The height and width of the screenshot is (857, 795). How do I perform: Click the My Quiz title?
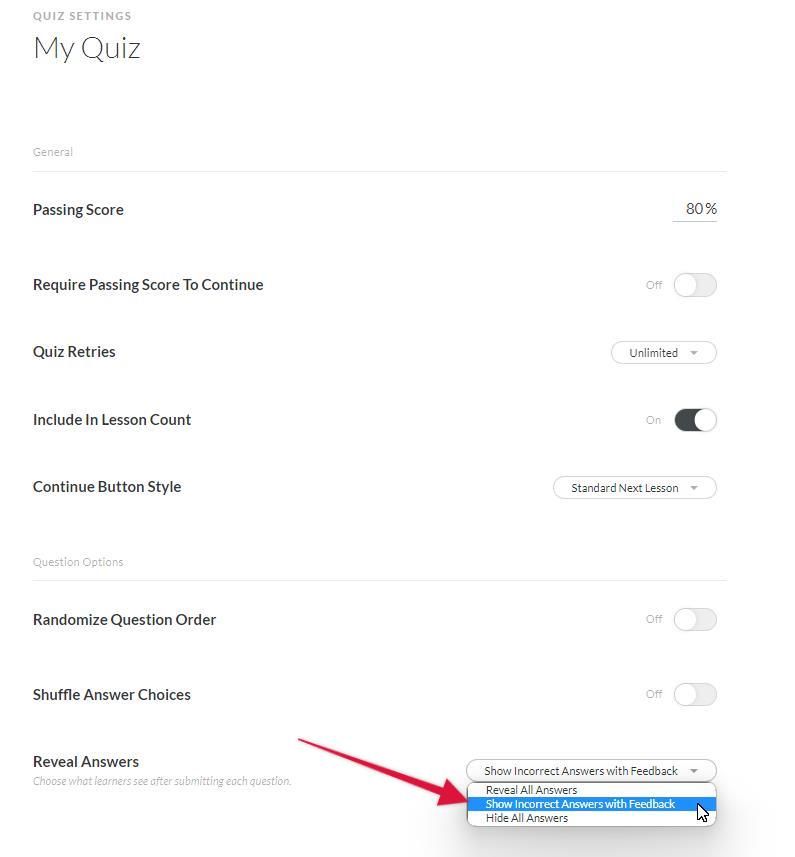click(87, 48)
